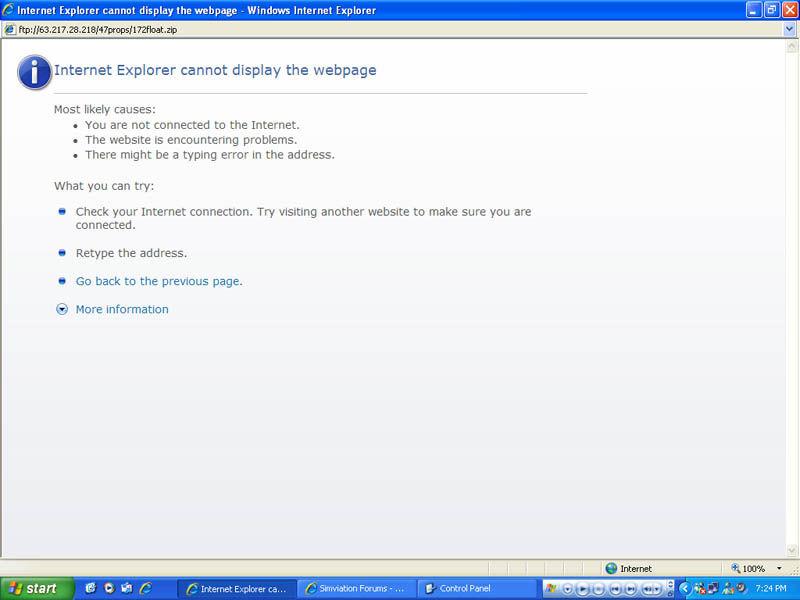The height and width of the screenshot is (600, 800).
Task: Open the address bar dropdown arrow
Action: [x=789, y=30]
